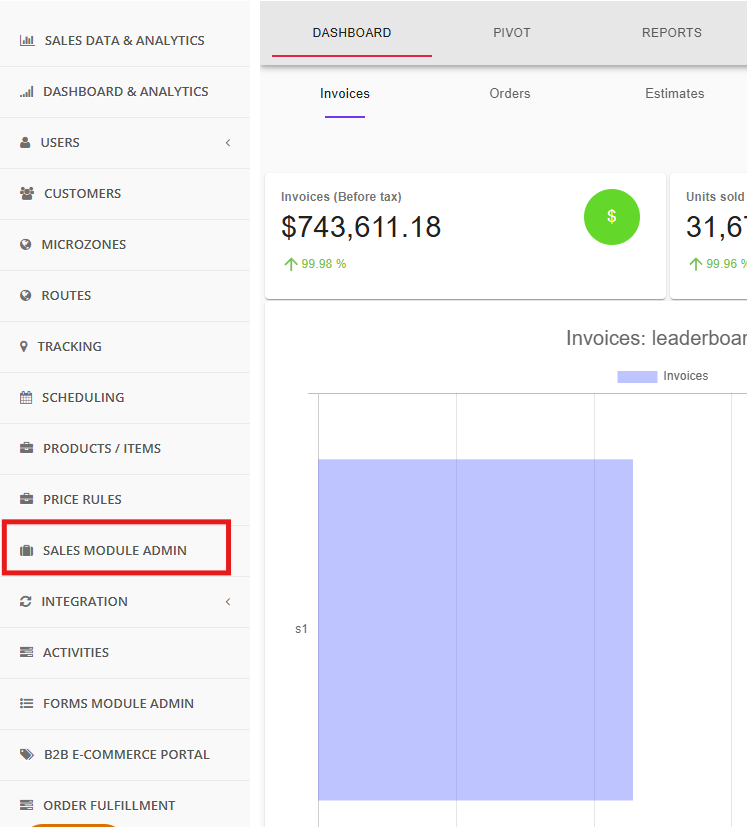Click the Dashboard & Analytics signal-bars icon

click(27, 92)
